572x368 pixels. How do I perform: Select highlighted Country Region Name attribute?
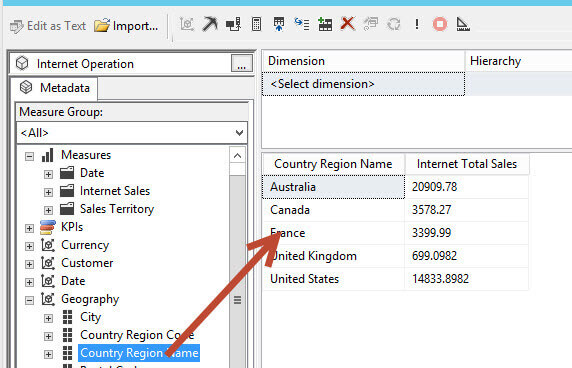pos(139,353)
